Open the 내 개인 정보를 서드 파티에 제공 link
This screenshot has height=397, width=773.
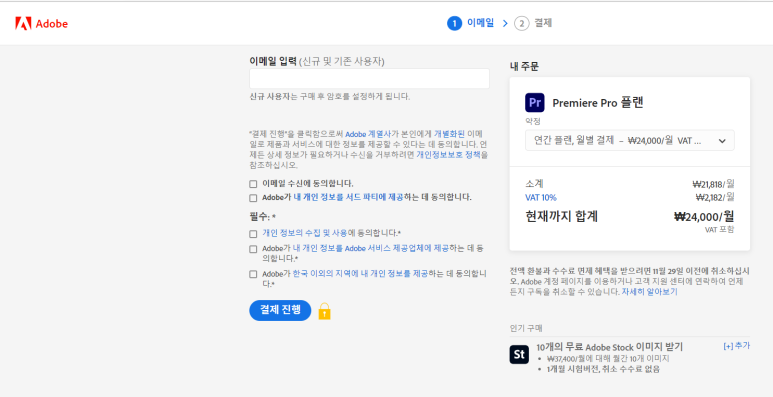(348, 197)
